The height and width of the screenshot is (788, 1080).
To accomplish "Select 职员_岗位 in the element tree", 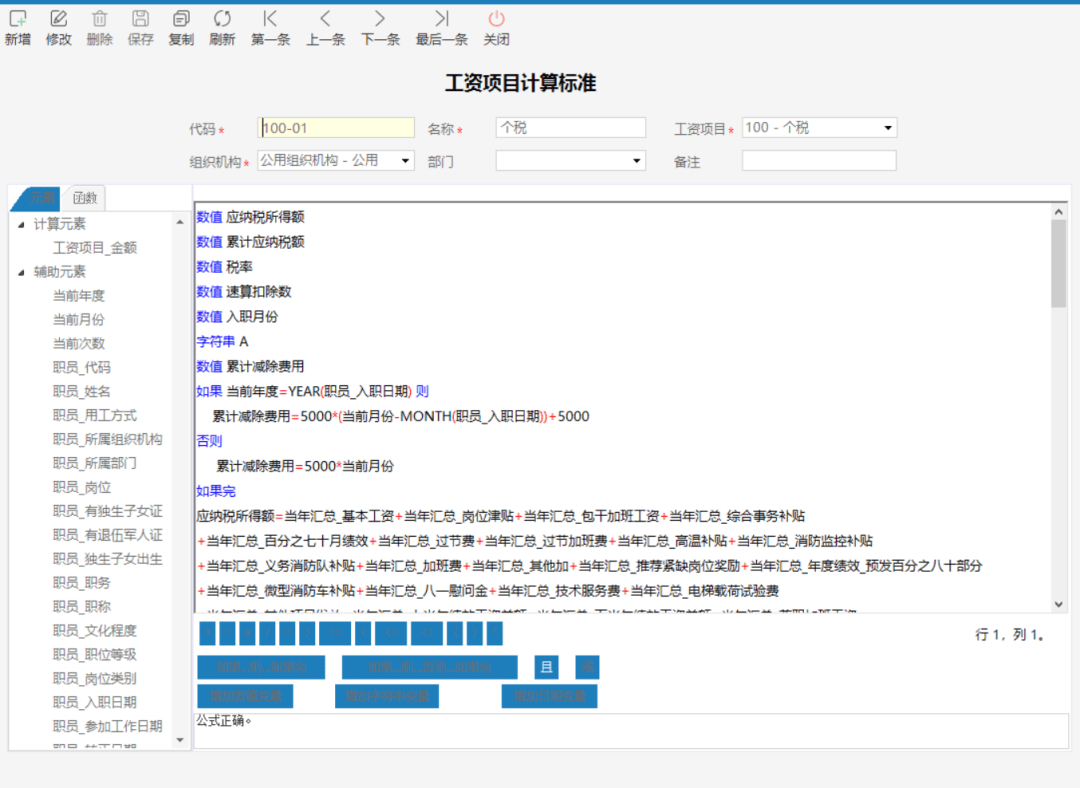I will [x=81, y=488].
